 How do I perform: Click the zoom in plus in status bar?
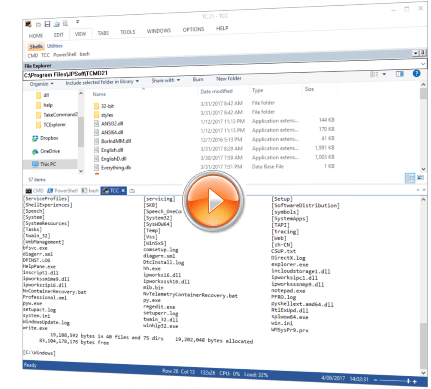point(415,381)
